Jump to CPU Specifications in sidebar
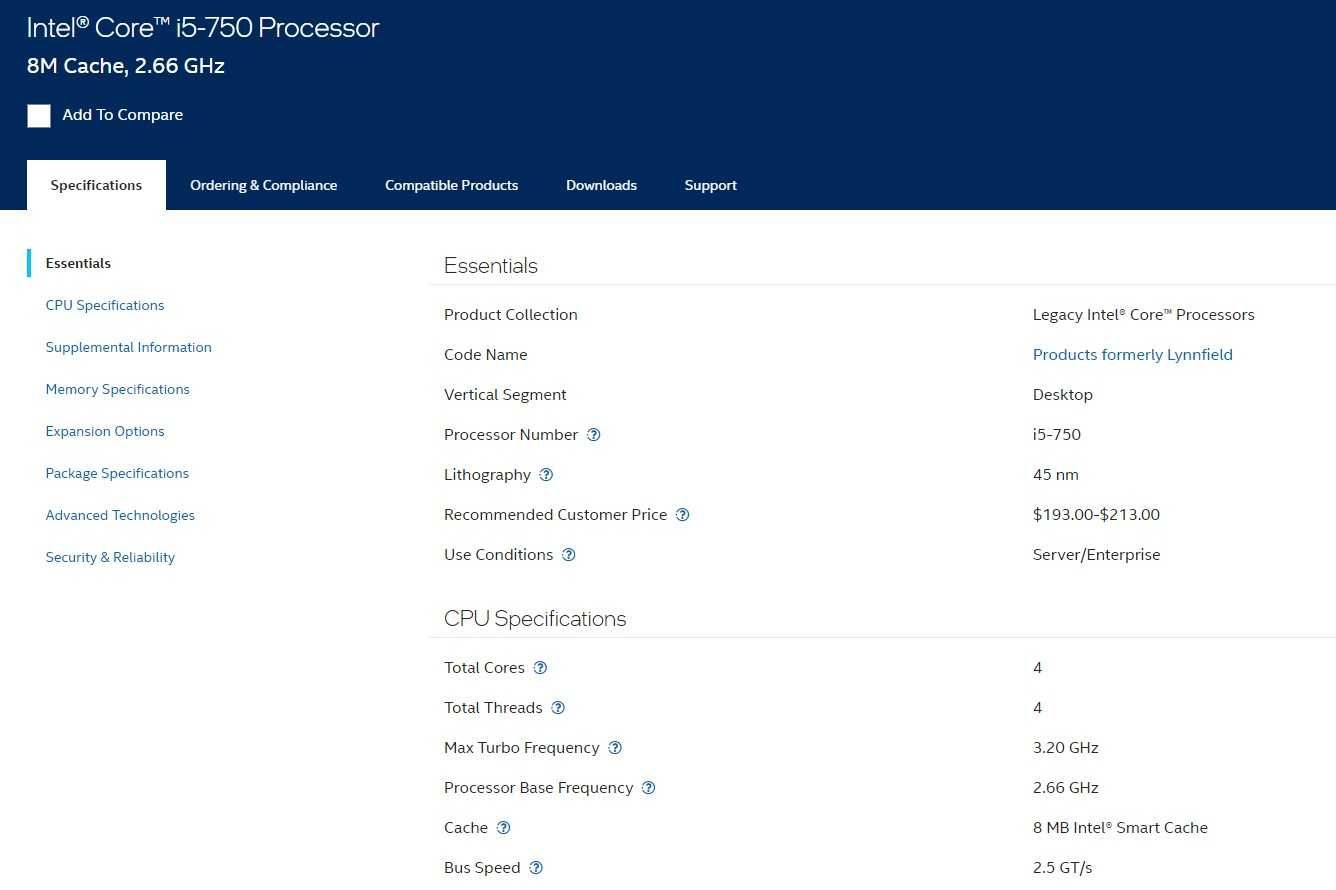This screenshot has width=1336, height=890. [x=105, y=305]
